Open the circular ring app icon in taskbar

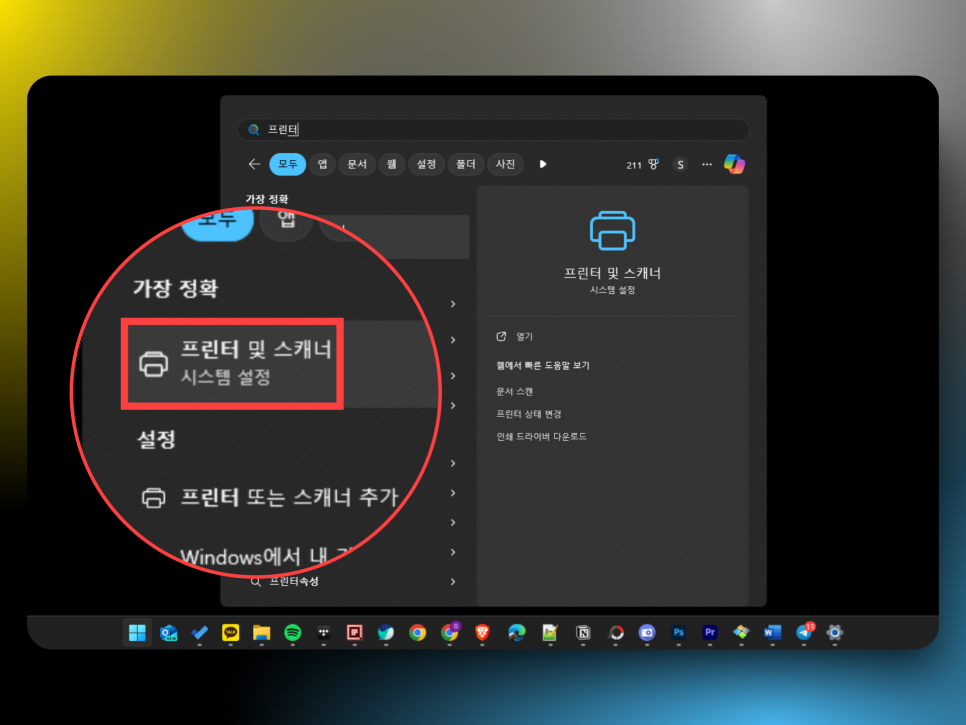pos(616,633)
